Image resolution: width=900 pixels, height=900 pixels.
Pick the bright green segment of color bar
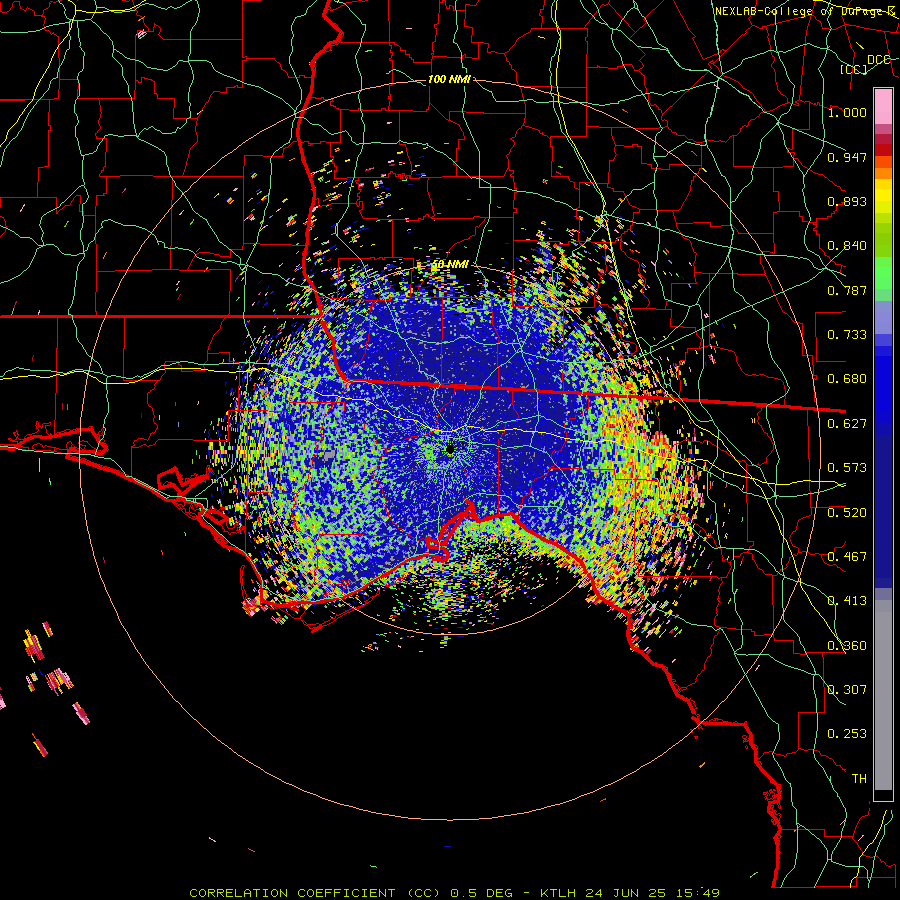tap(883, 273)
